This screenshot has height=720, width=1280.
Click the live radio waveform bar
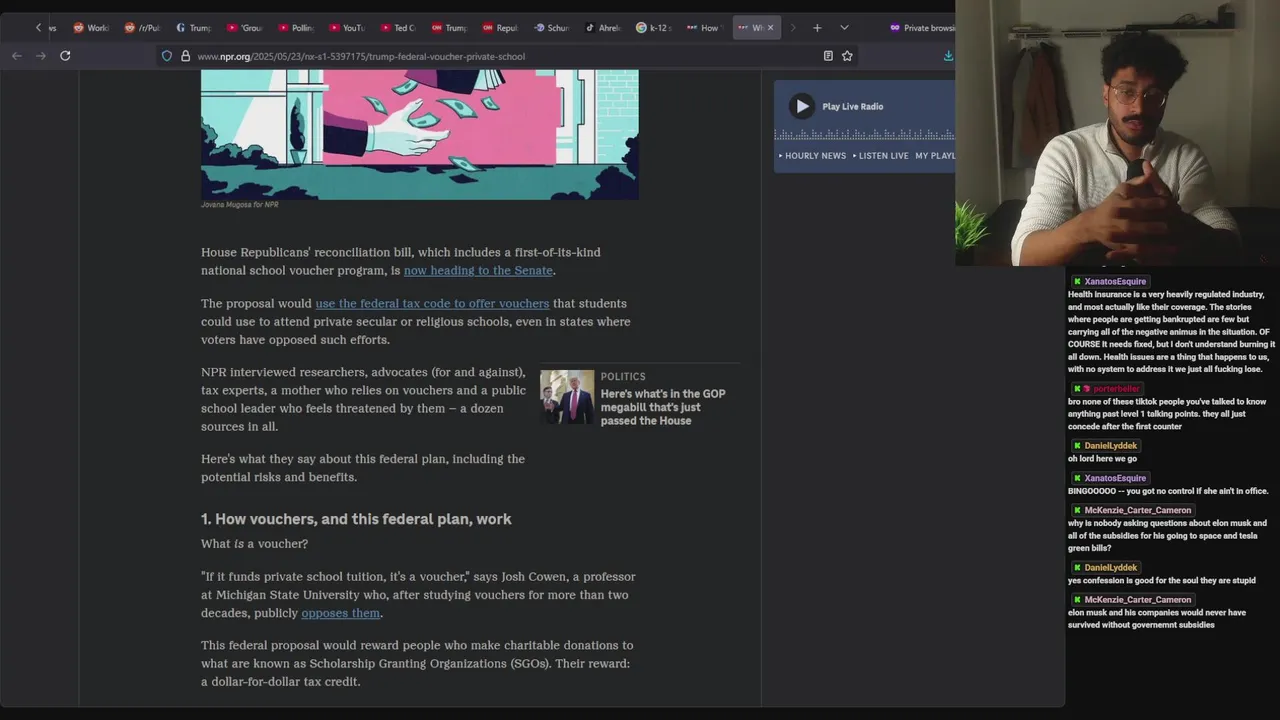coord(866,135)
